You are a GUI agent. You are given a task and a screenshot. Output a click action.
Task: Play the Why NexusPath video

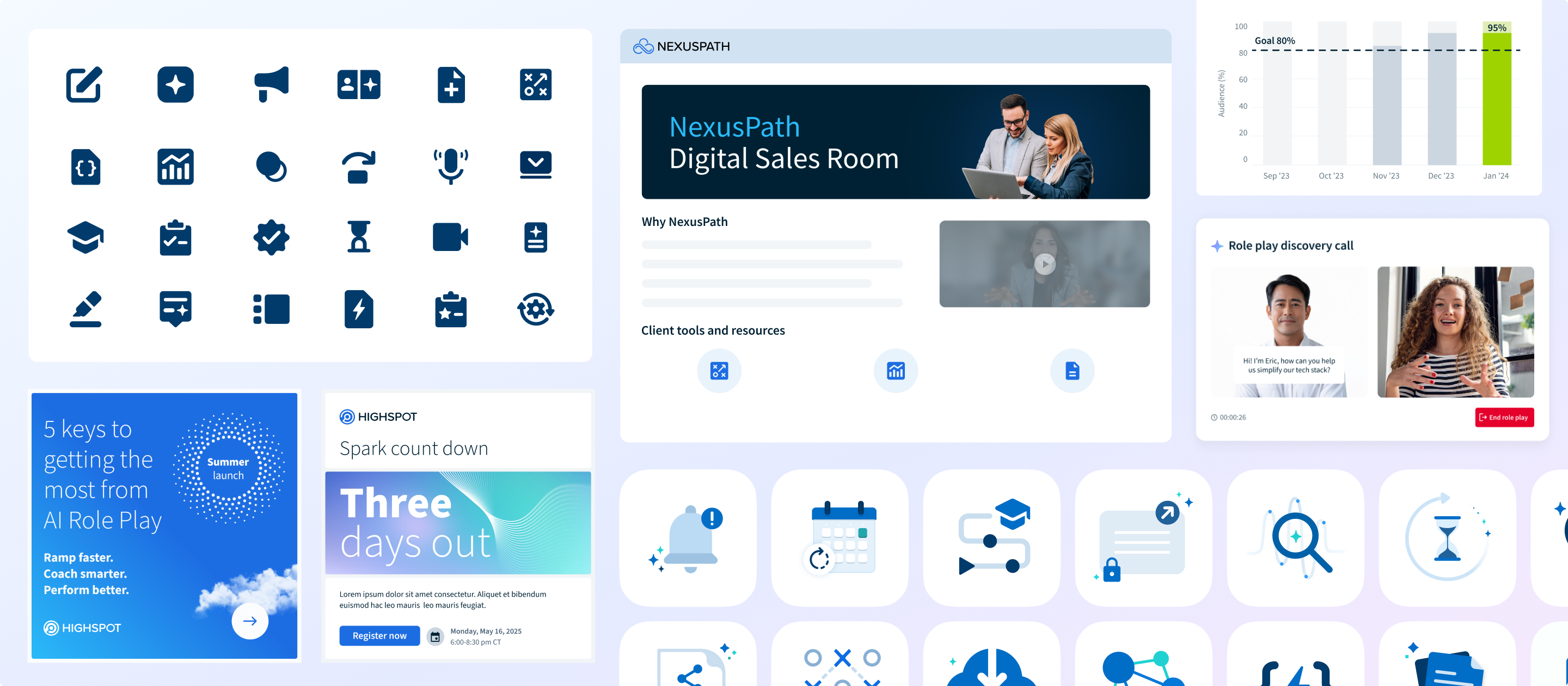coord(1045,264)
